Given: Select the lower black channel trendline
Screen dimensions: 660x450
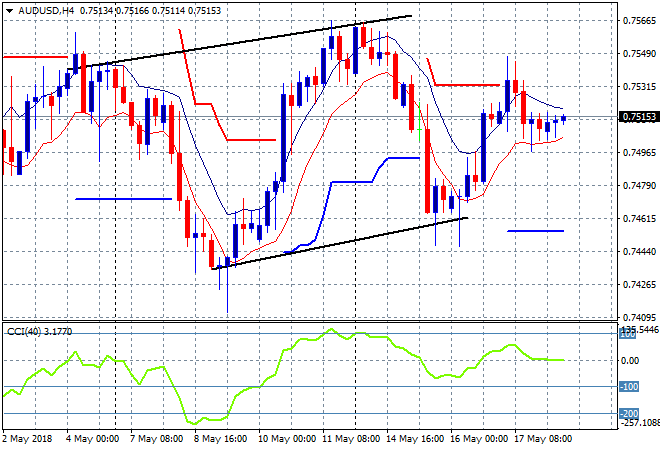Looking at the screenshot, I should [x=339, y=243].
